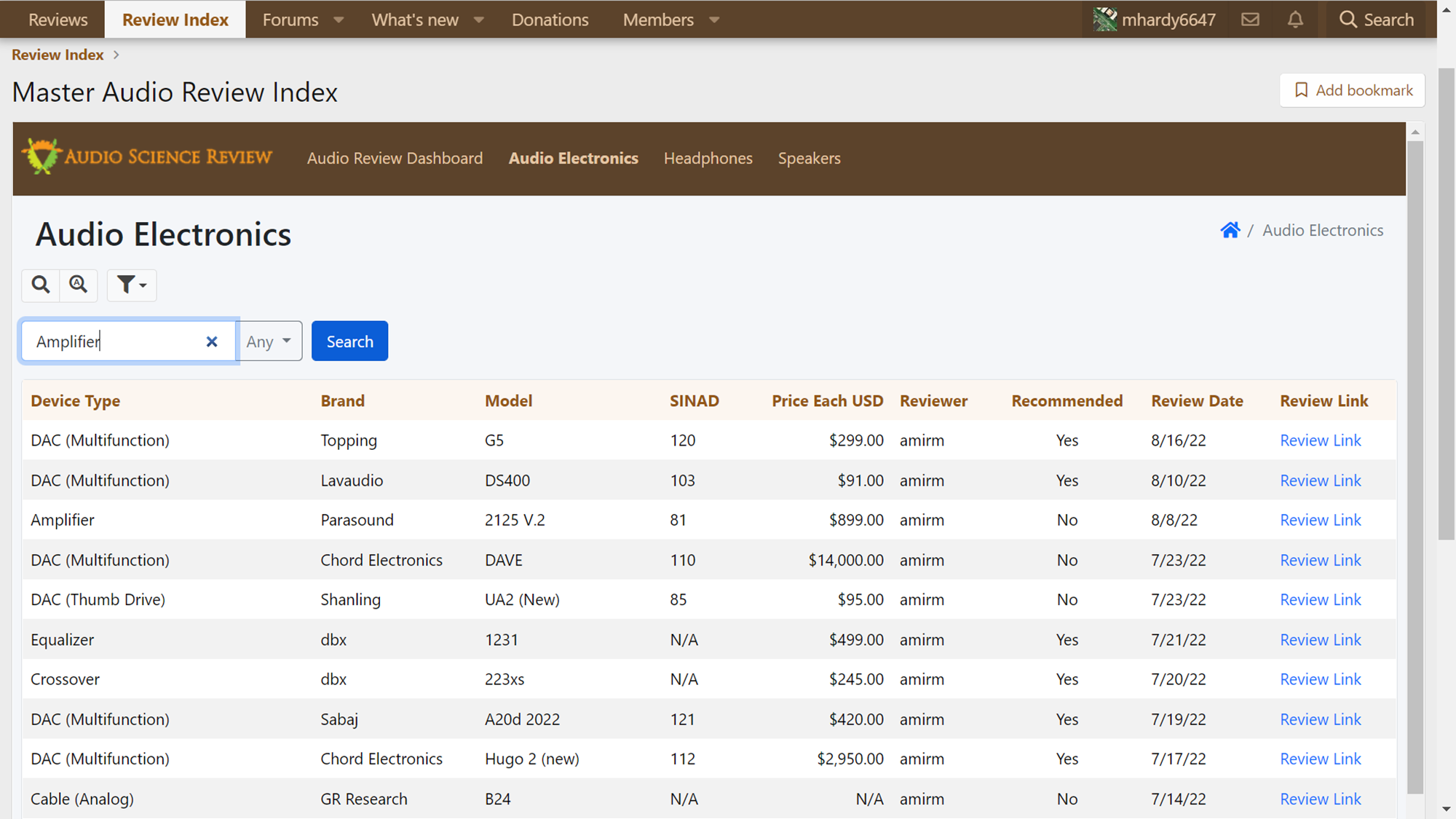
Task: Select the Cable (Analog) device cell
Action: point(82,799)
